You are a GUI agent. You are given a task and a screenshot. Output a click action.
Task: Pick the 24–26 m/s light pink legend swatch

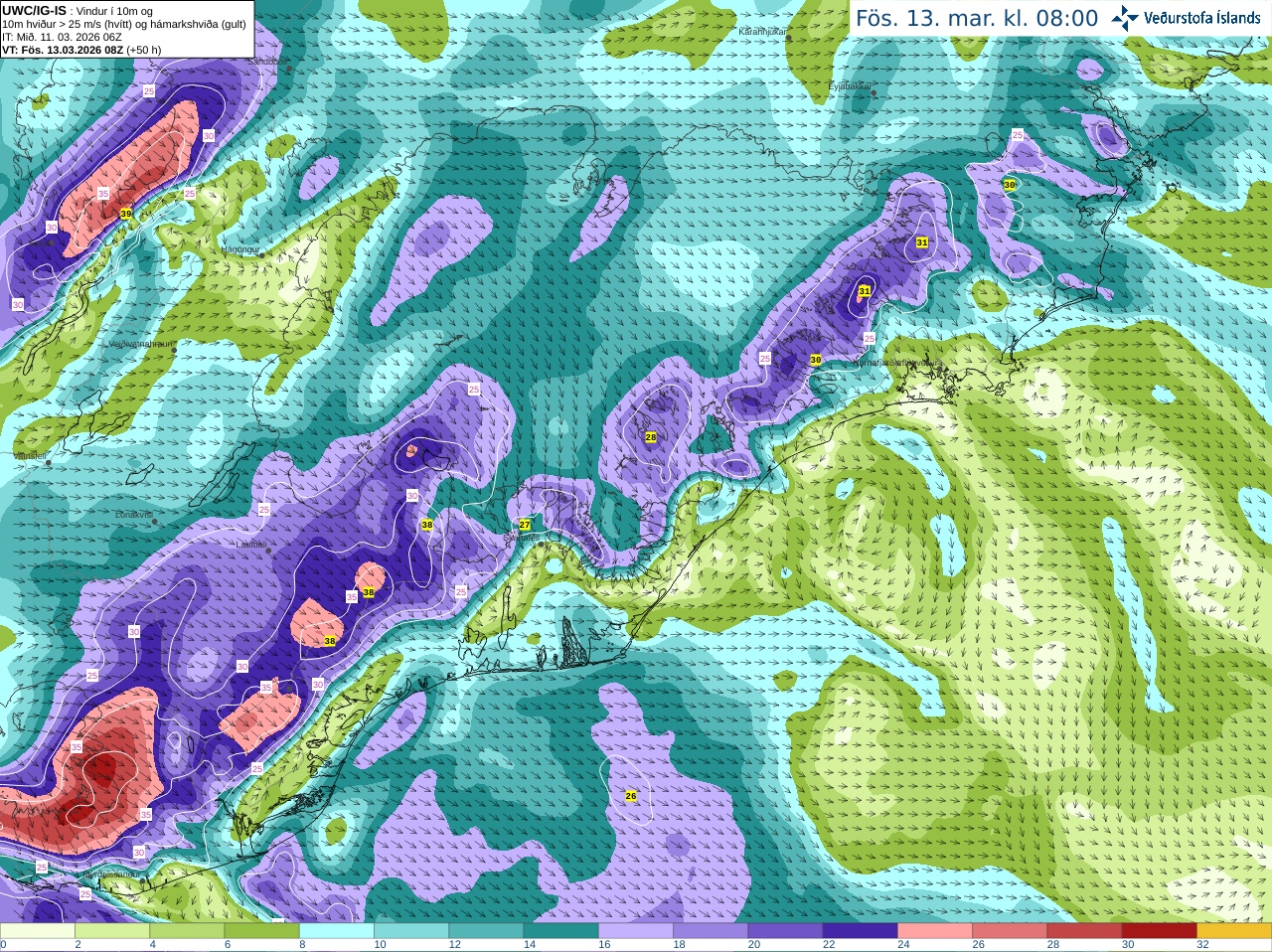(x=935, y=931)
